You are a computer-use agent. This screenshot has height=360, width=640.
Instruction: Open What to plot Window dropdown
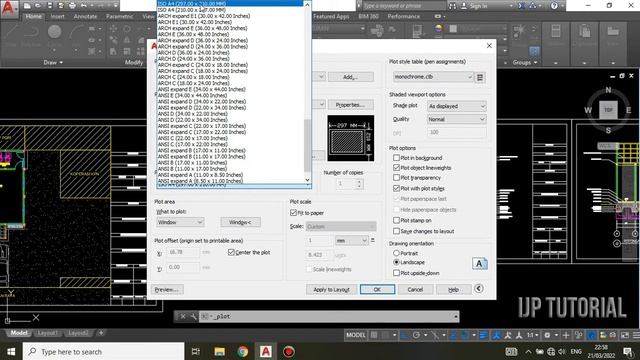click(x=180, y=222)
